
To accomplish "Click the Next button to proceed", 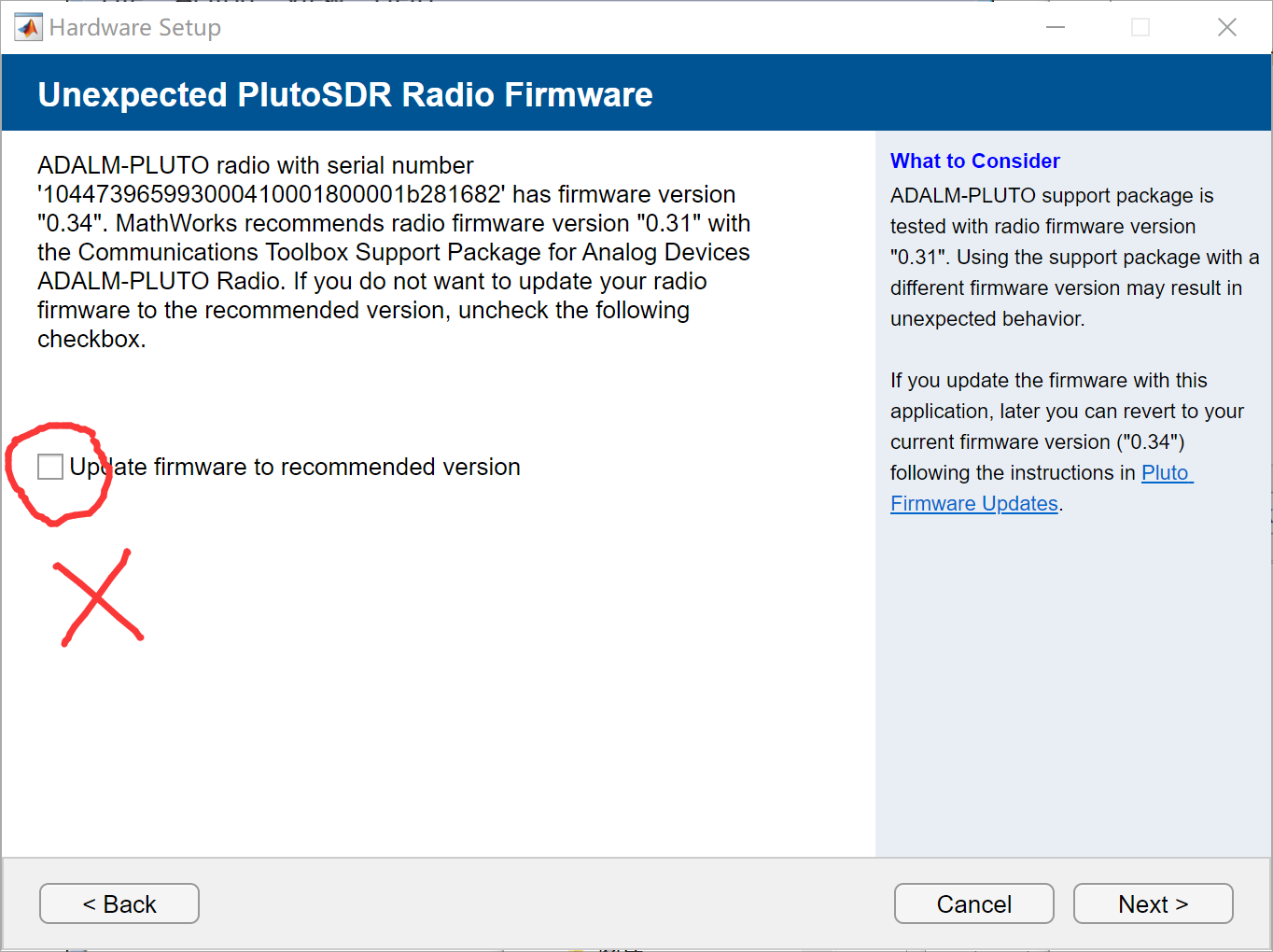I will (x=1153, y=903).
